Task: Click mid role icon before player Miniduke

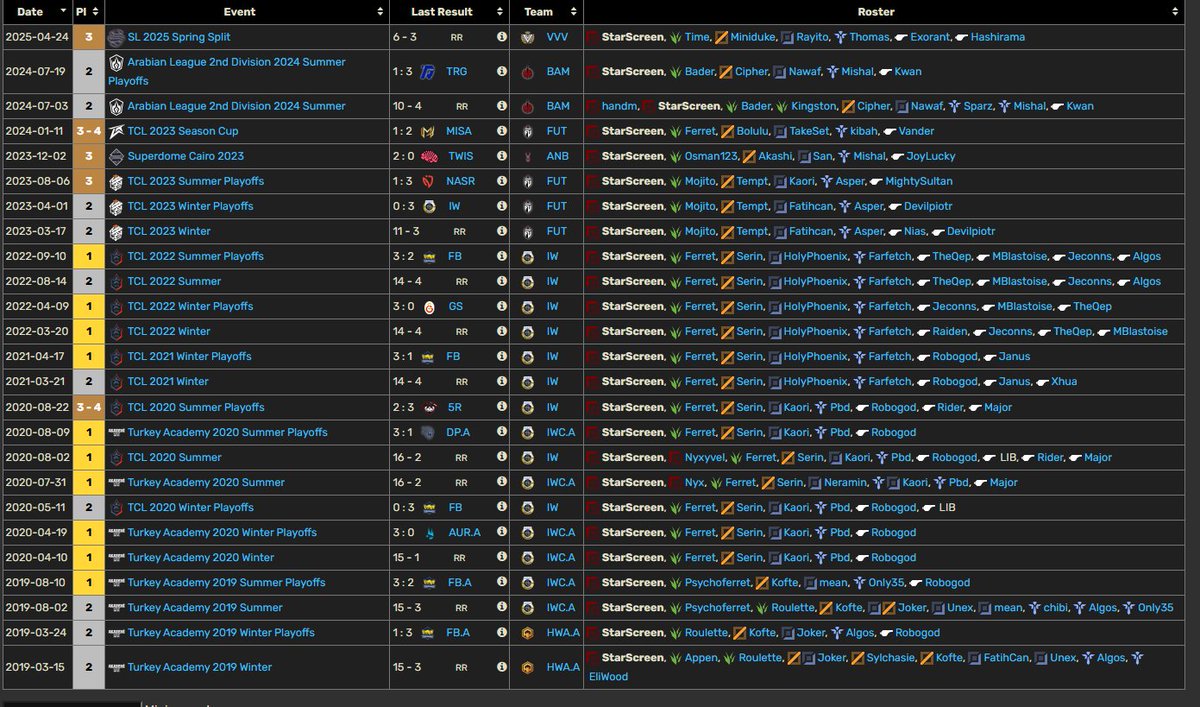Action: 720,37
